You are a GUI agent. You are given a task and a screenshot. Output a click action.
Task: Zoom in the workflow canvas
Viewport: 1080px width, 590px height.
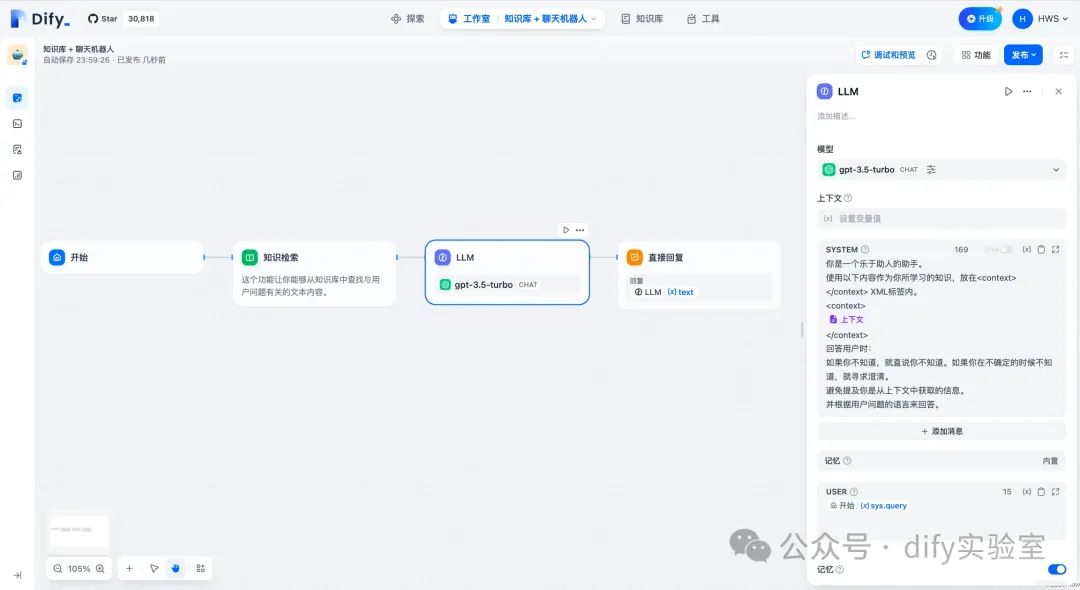pos(100,569)
